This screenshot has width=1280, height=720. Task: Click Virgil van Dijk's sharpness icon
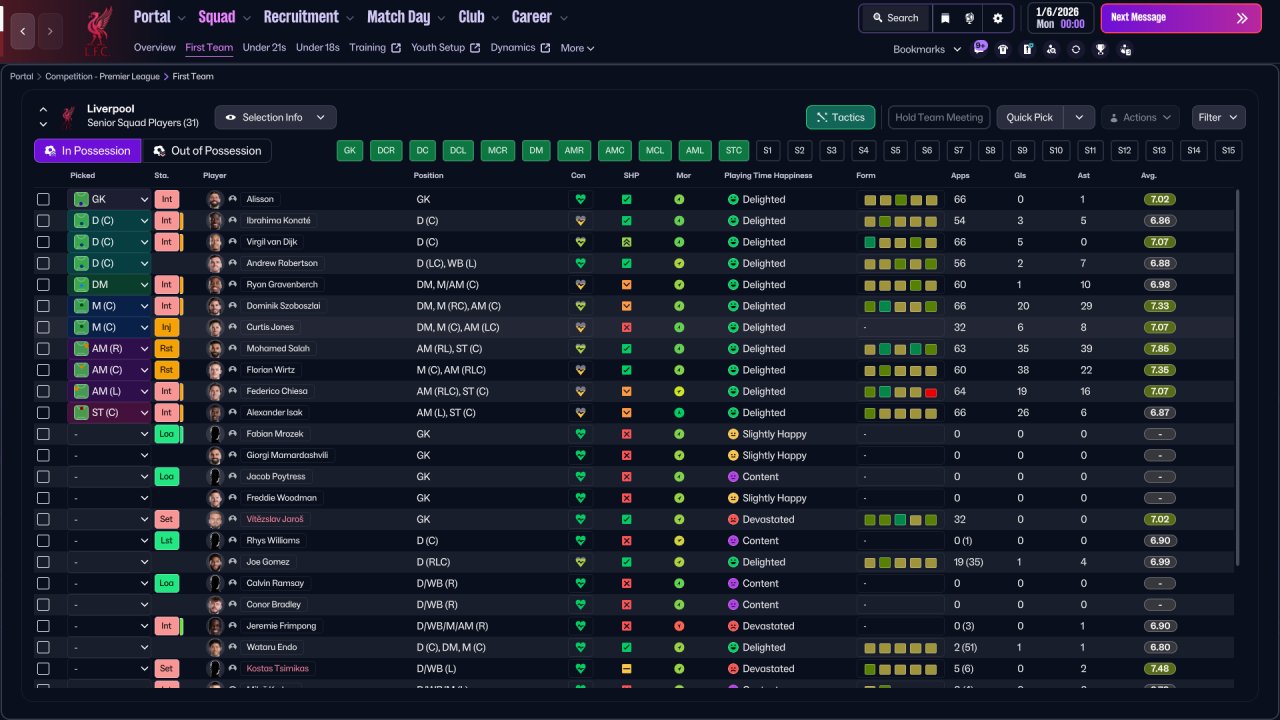626,242
